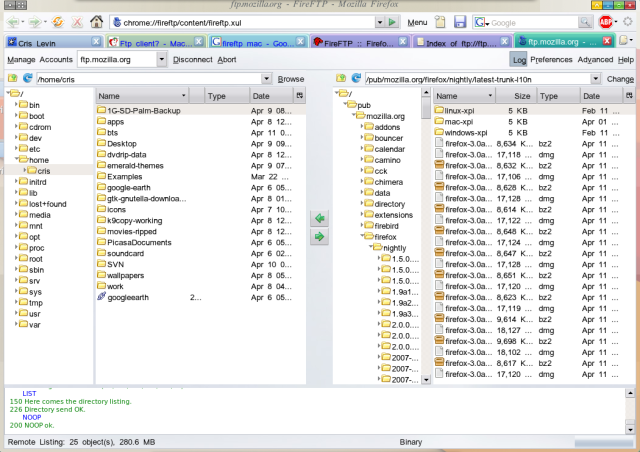Viewport: 640px width, 452px height.
Task: Open FireFTP Preferences
Action: (551, 60)
